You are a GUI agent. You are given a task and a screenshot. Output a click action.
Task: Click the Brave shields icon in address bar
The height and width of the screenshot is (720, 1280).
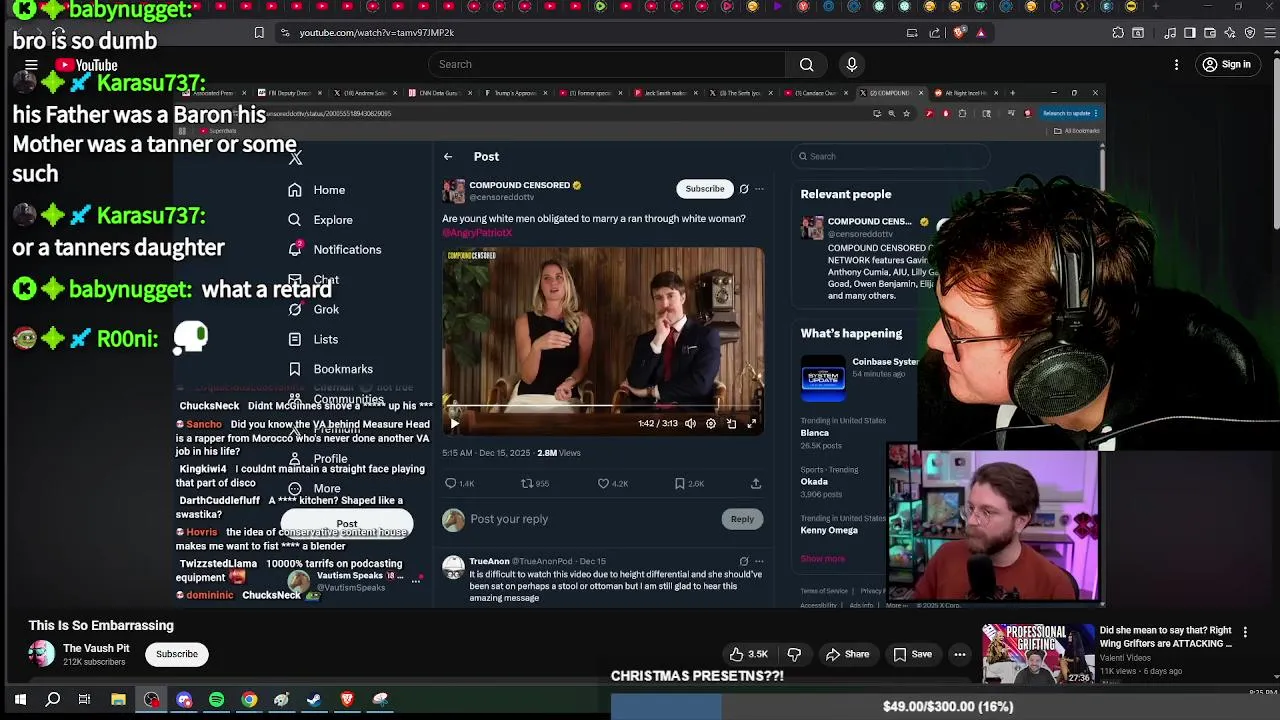tap(960, 32)
